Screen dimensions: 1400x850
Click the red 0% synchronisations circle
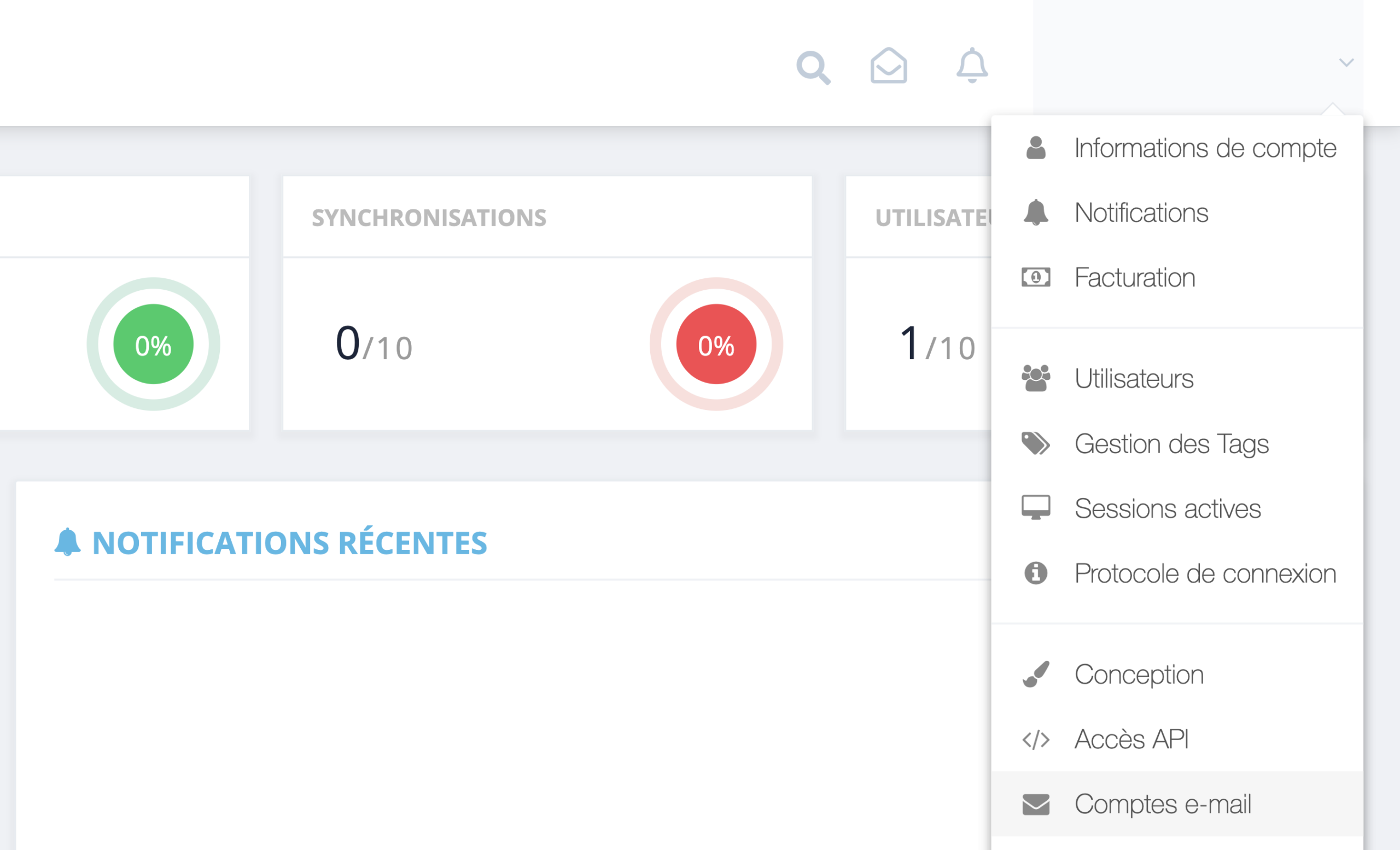click(x=716, y=344)
